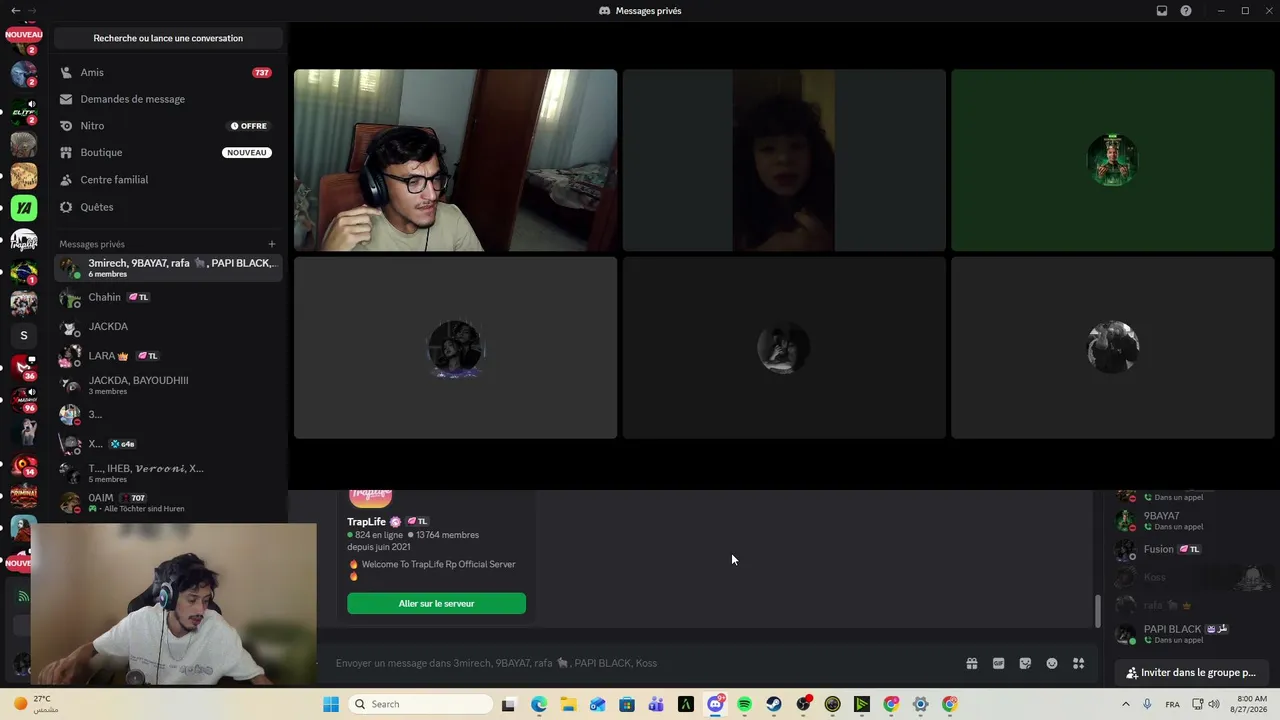1280x720 pixels.
Task: Select 9BAYA7 in the member list
Action: coord(1190,521)
